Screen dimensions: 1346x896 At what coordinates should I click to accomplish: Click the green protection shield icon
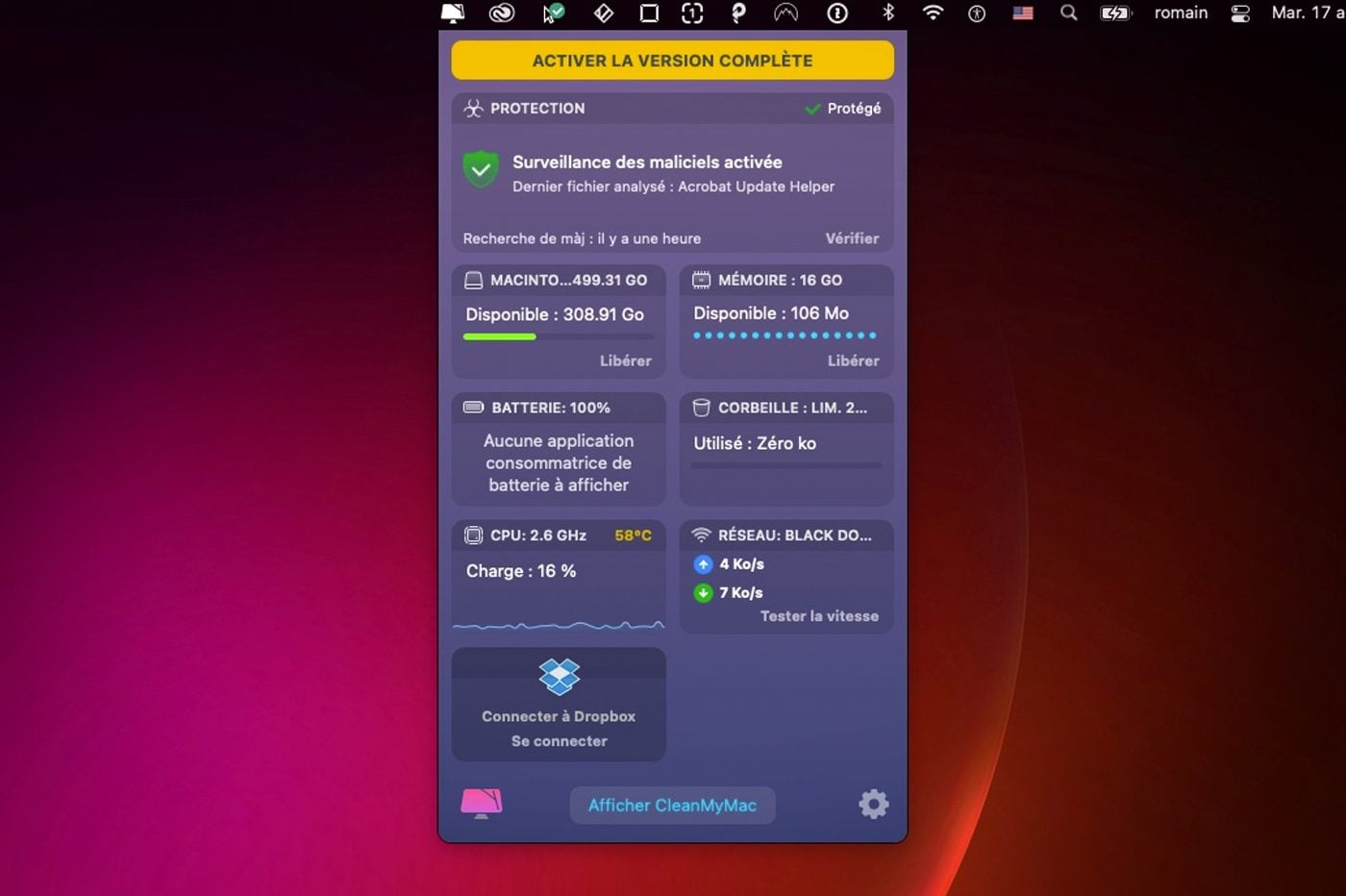coord(481,169)
